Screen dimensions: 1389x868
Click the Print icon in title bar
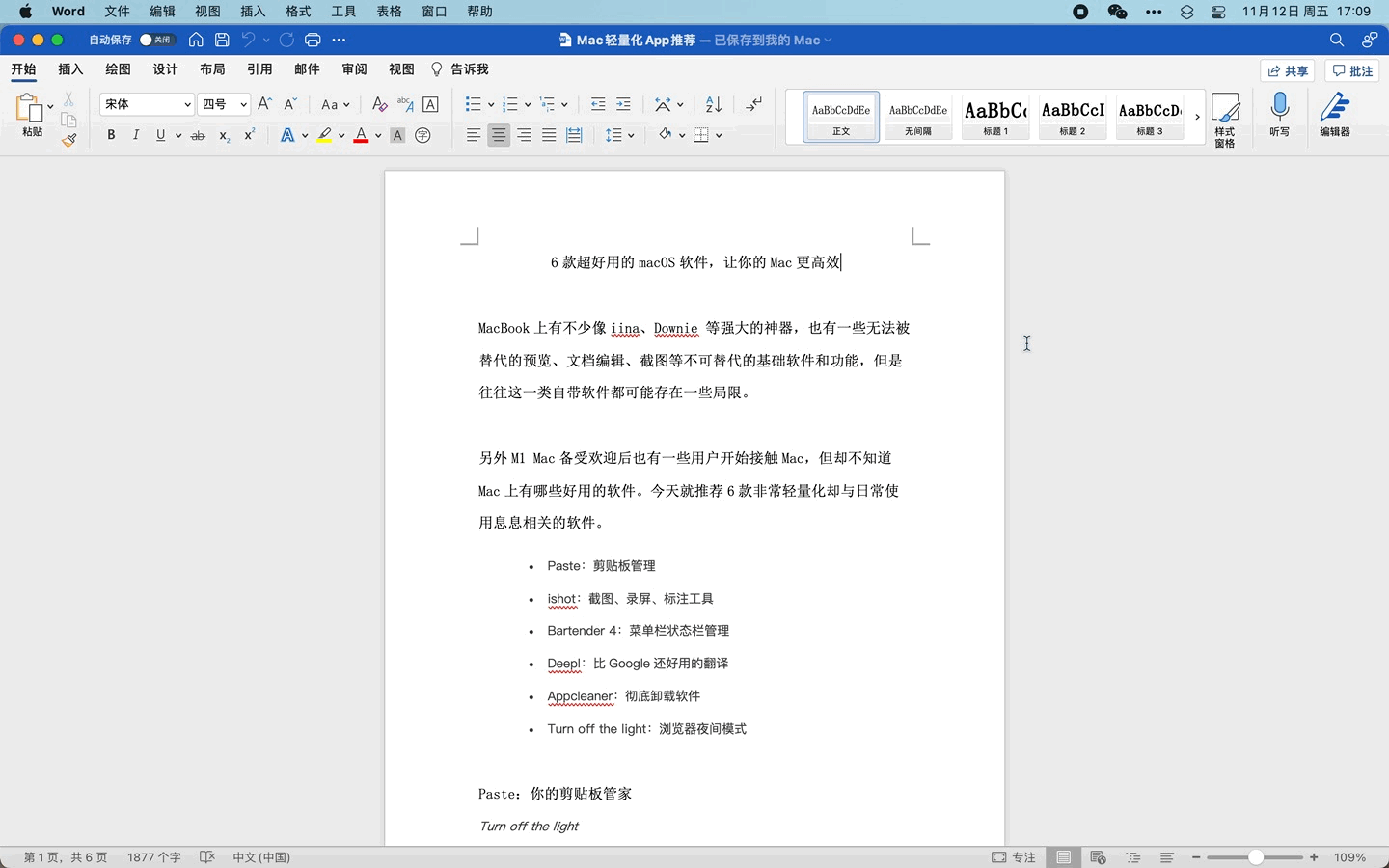pyautogui.click(x=313, y=40)
